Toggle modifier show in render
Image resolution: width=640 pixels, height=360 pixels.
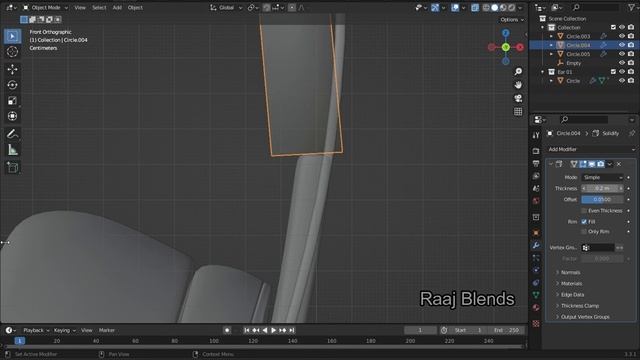click(601, 164)
